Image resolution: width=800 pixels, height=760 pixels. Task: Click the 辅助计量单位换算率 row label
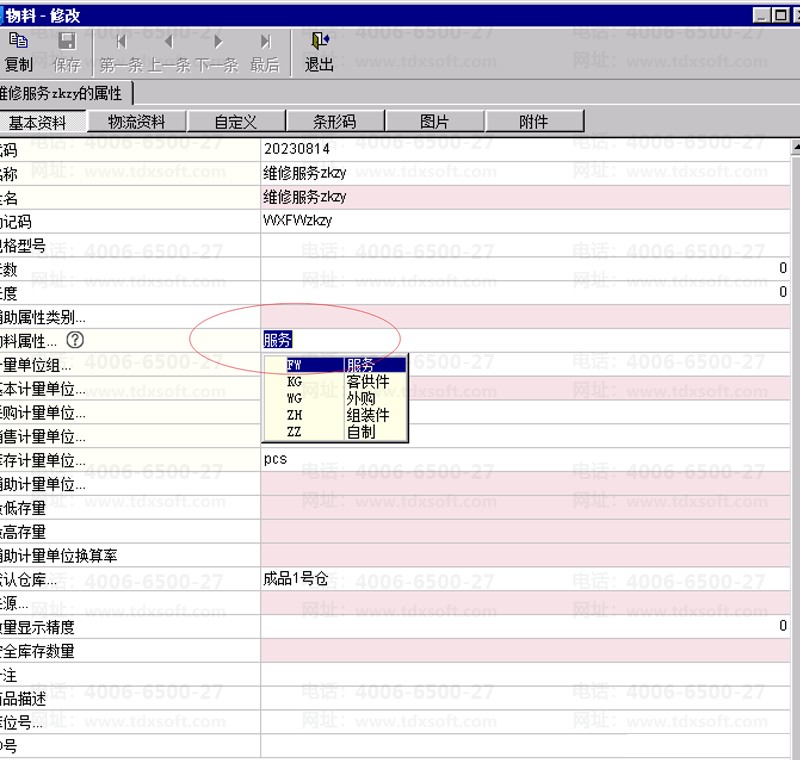[59, 555]
